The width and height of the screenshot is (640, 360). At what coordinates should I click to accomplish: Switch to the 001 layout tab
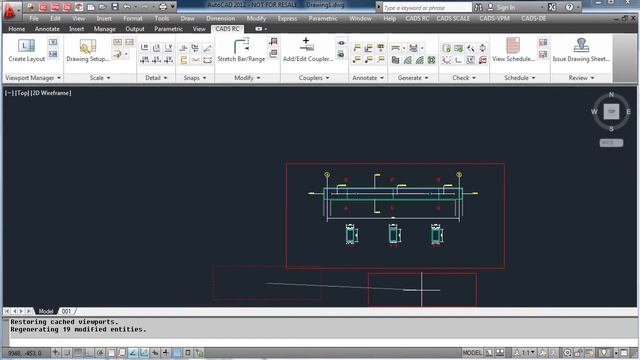click(66, 311)
